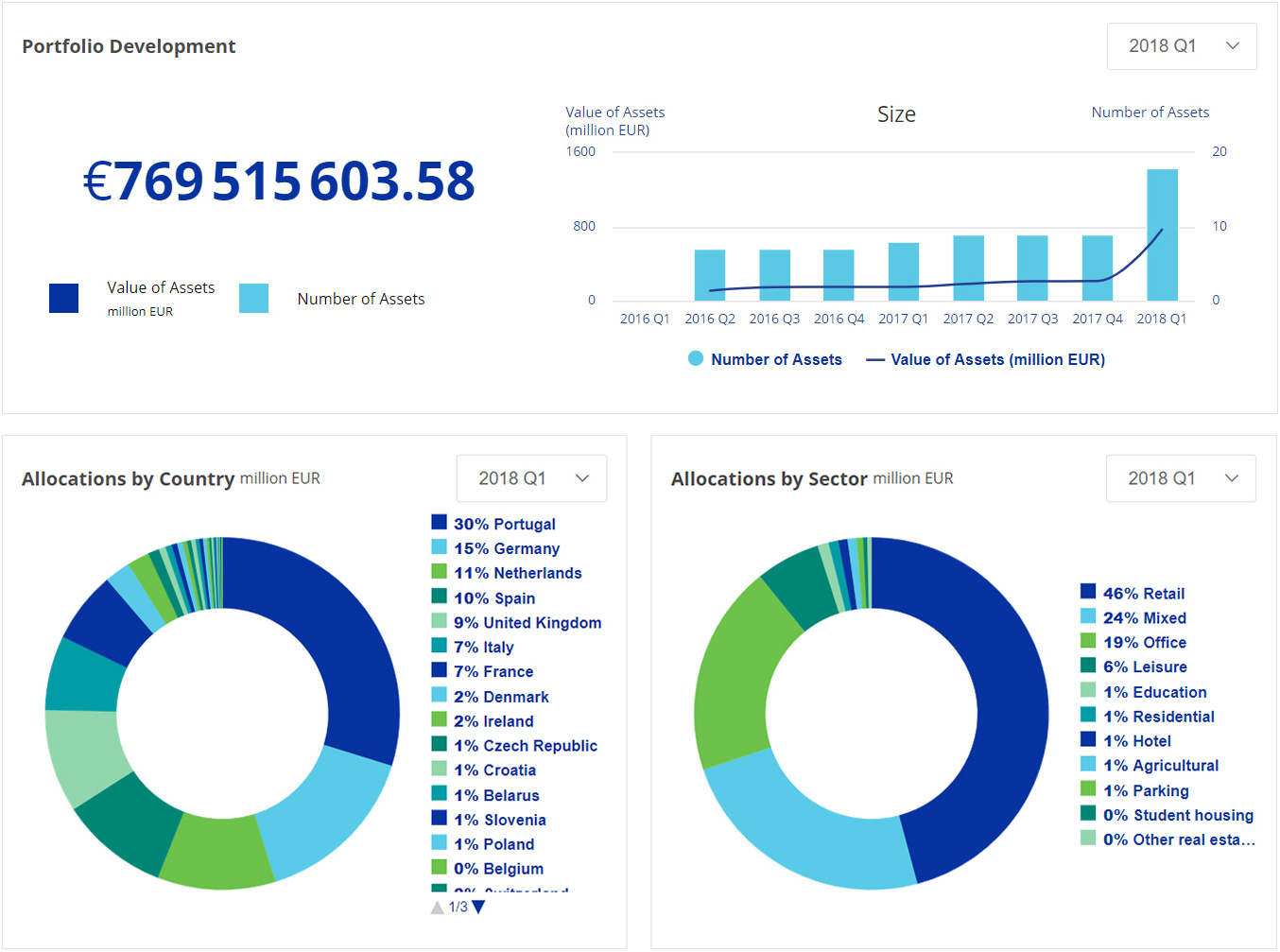
Task: Click the light blue Number of Assets swatch
Action: click(253, 298)
